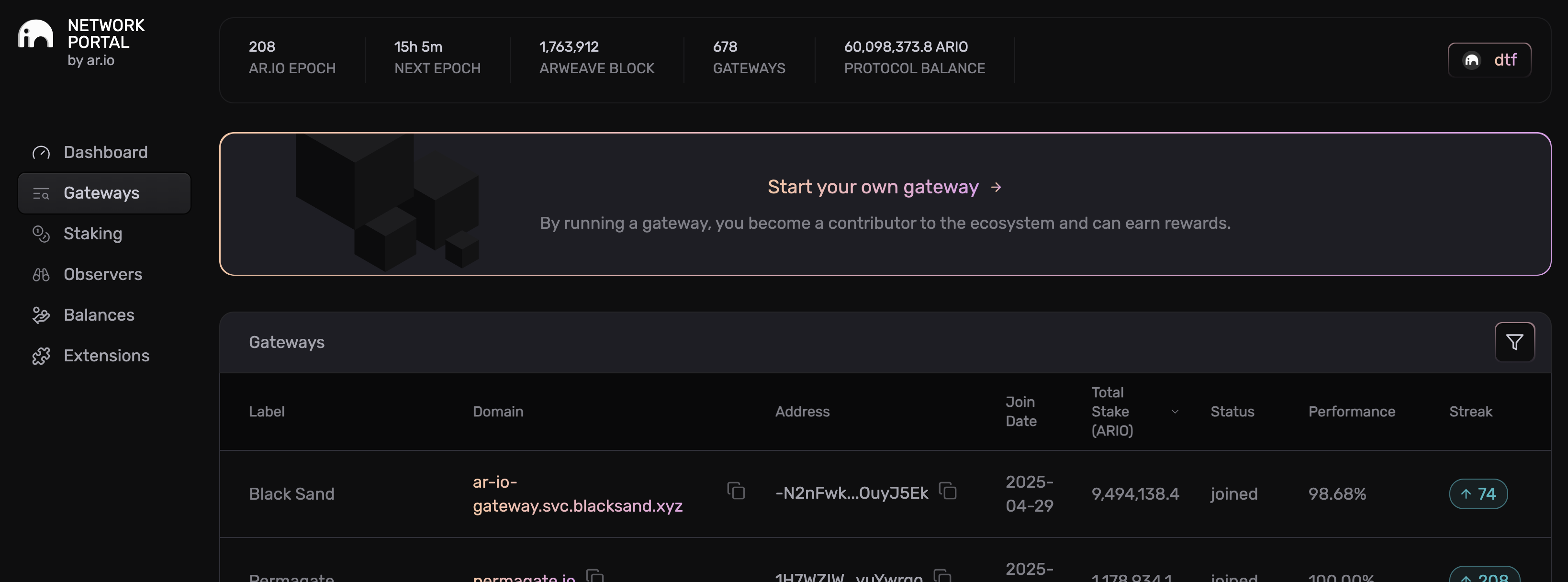Sort table by the Performance column header
The width and height of the screenshot is (1568, 582).
pos(1351,412)
